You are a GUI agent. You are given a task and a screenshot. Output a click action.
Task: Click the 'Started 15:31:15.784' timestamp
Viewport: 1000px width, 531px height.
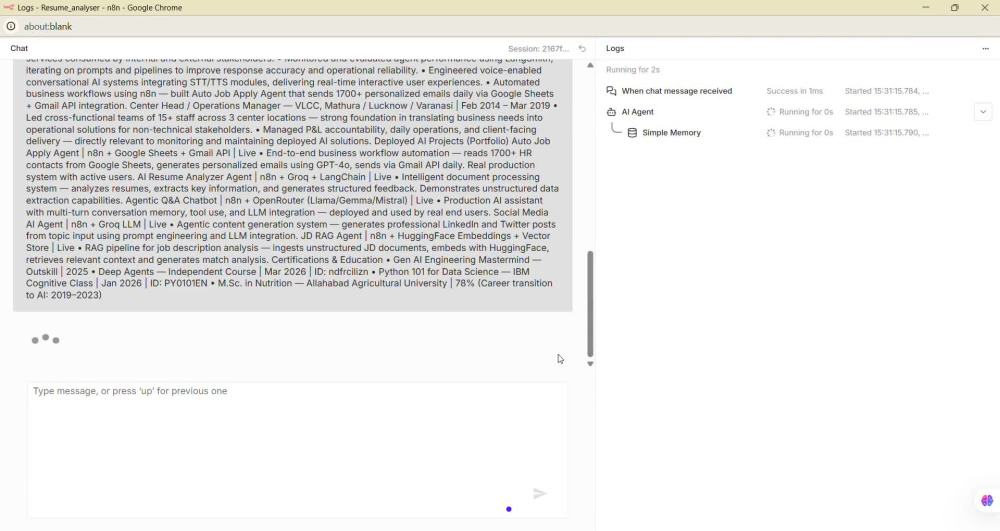coord(886,91)
